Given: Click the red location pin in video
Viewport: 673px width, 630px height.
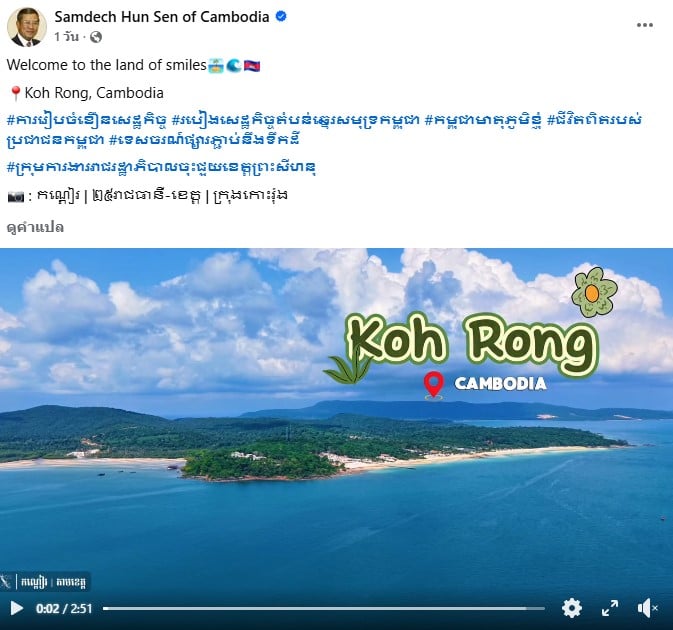Looking at the screenshot, I should pos(434,385).
